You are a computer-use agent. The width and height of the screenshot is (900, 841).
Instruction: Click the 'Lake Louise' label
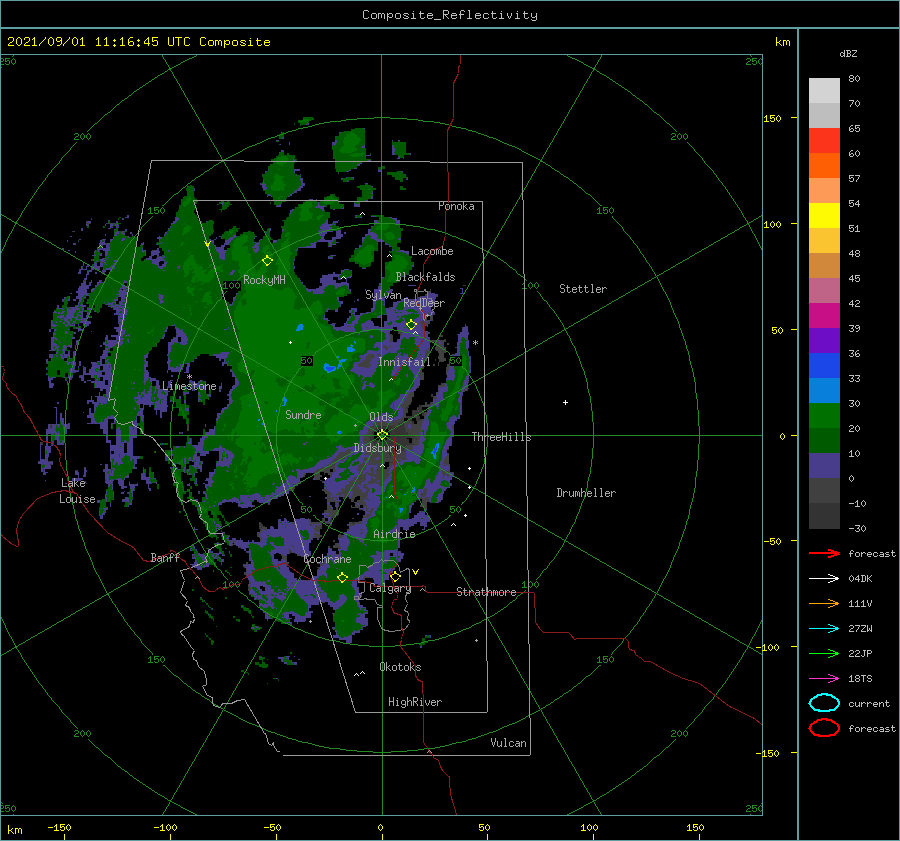[x=77, y=491]
